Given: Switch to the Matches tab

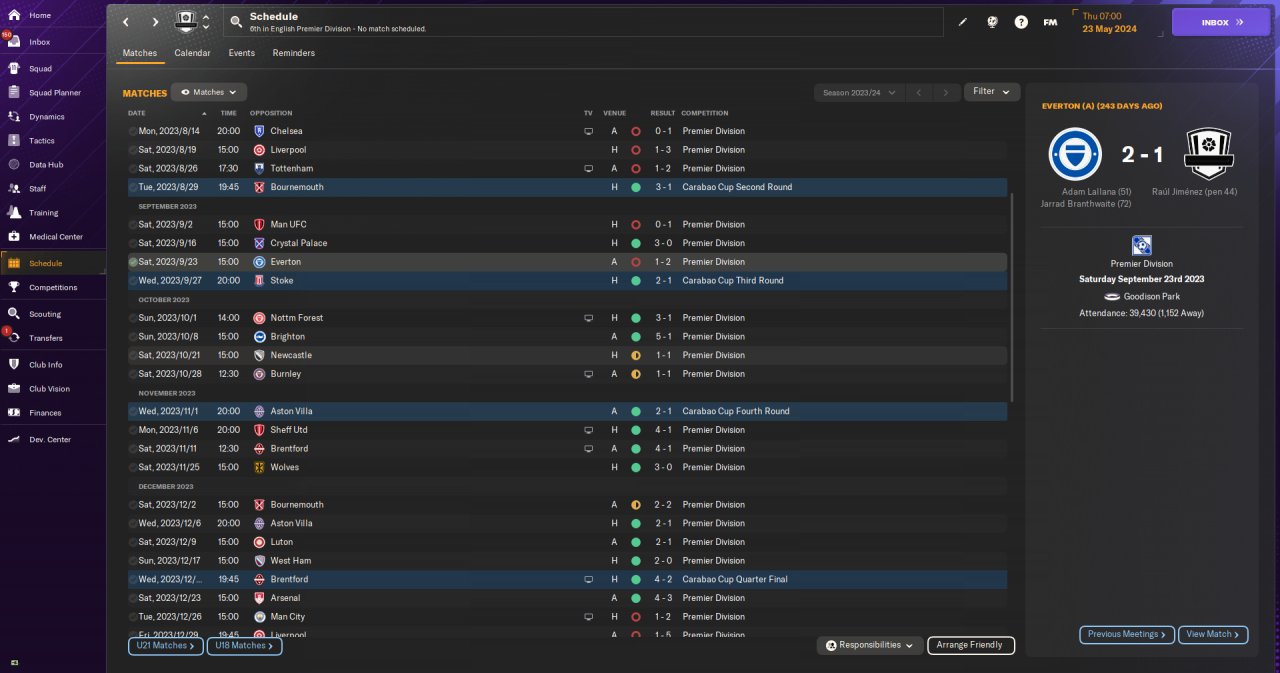Looking at the screenshot, I should pos(139,53).
